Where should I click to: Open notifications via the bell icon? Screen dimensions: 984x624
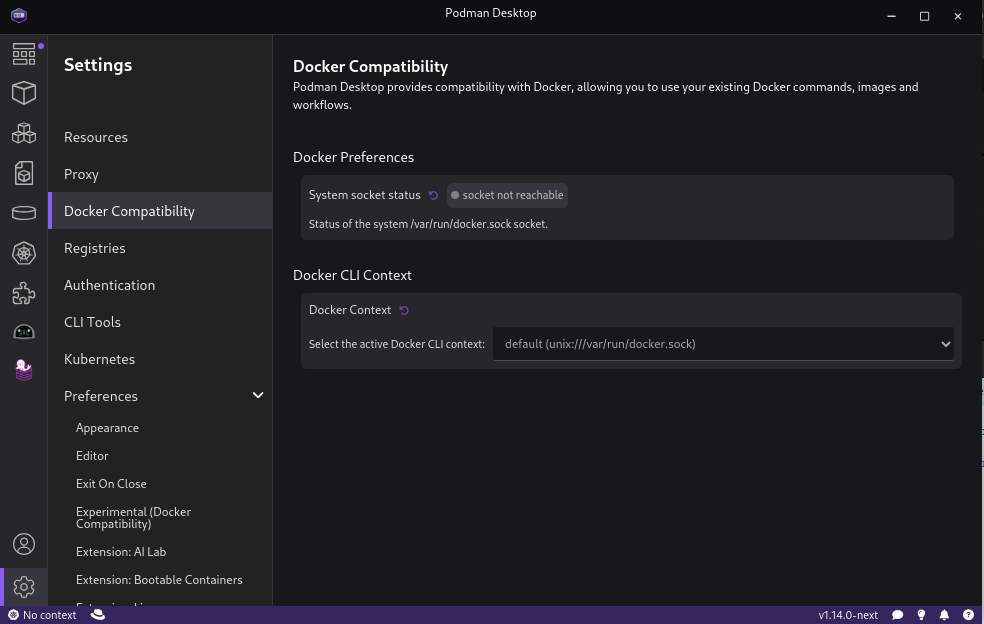point(943,614)
